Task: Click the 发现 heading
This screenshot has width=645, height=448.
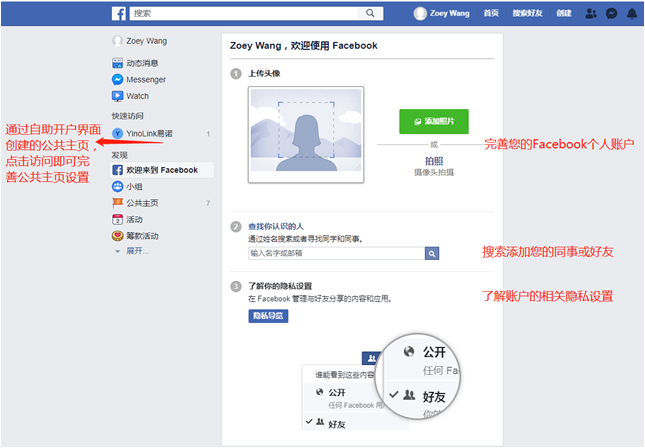Action: tap(119, 155)
